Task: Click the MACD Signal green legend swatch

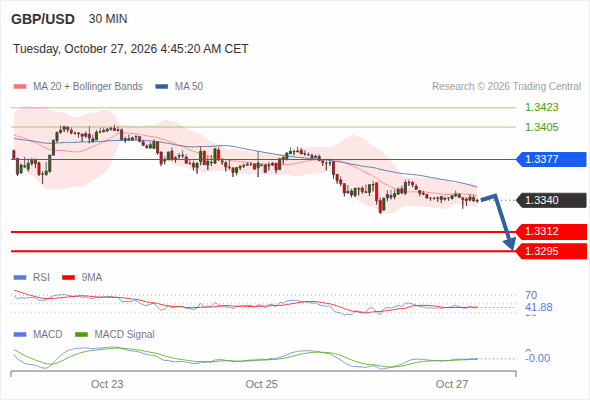Action: [81, 335]
